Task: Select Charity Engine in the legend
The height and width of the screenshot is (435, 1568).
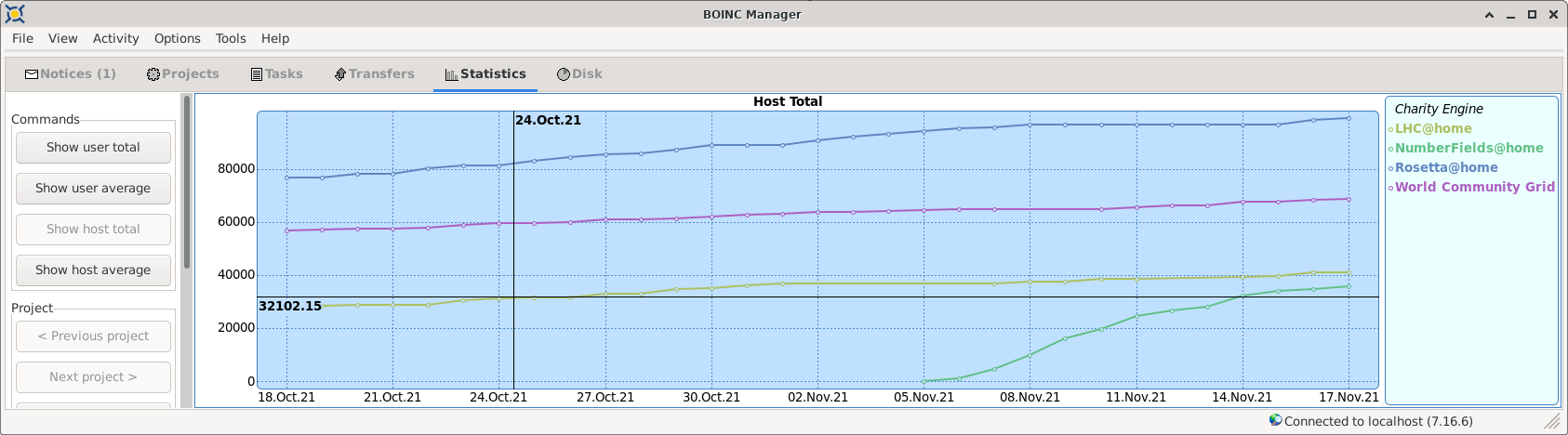Action: click(x=1439, y=109)
